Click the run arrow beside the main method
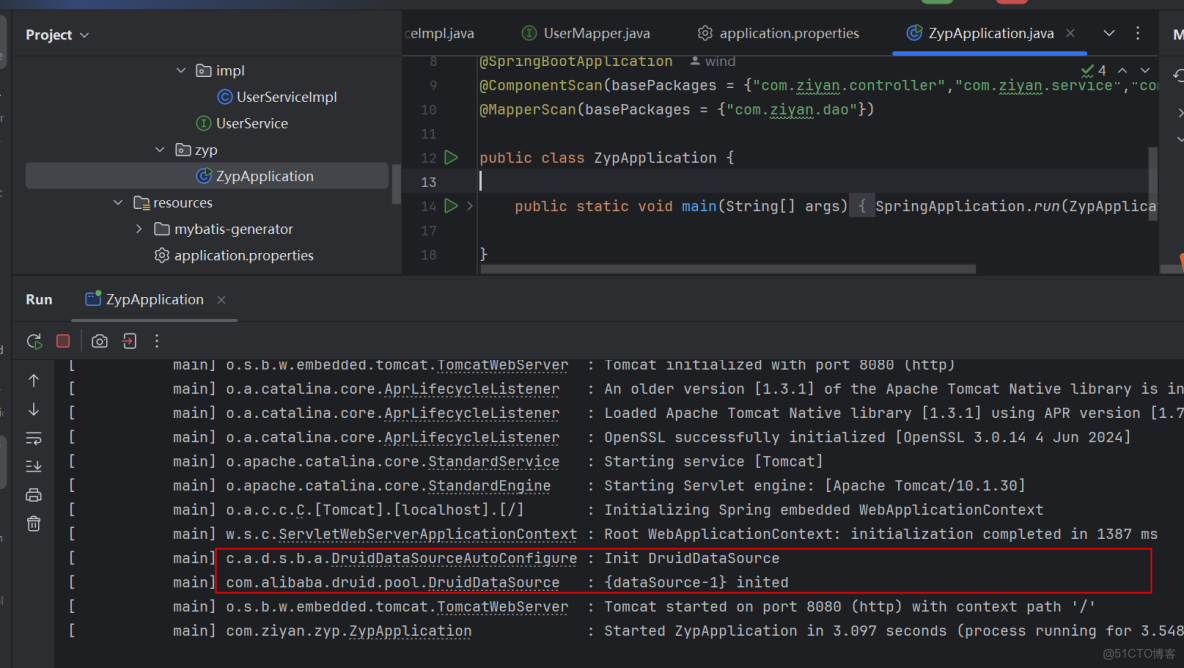 451,206
